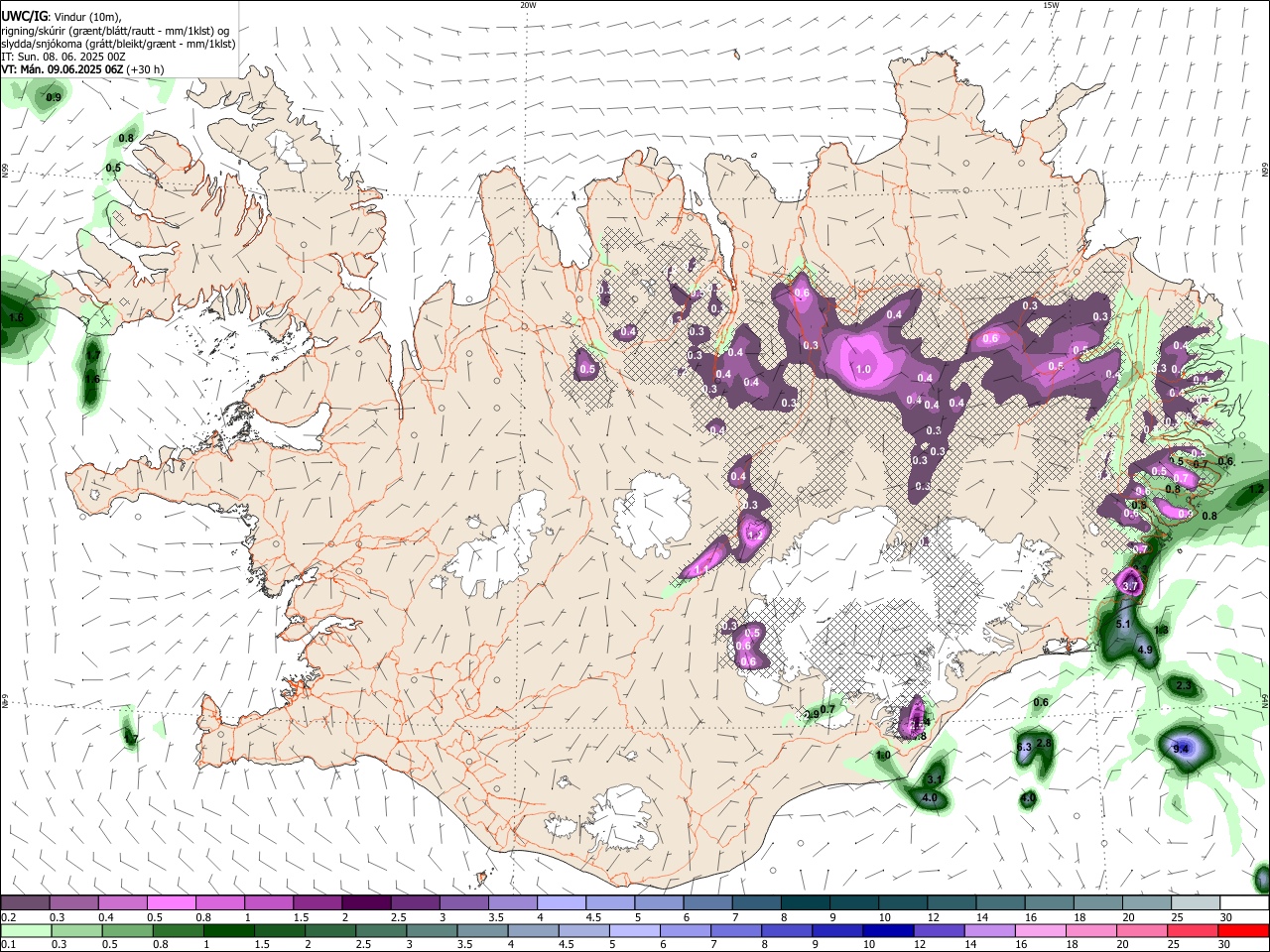This screenshot has width=1270, height=952.
Task: Click the darkest green rain swatch labeled 1
Action: (229, 931)
